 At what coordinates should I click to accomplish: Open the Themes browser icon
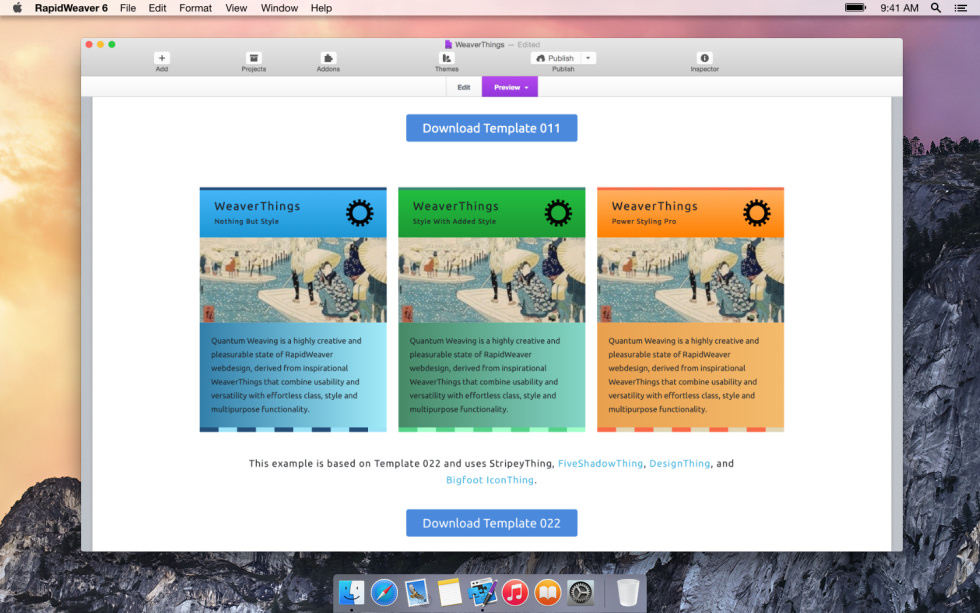click(446, 58)
